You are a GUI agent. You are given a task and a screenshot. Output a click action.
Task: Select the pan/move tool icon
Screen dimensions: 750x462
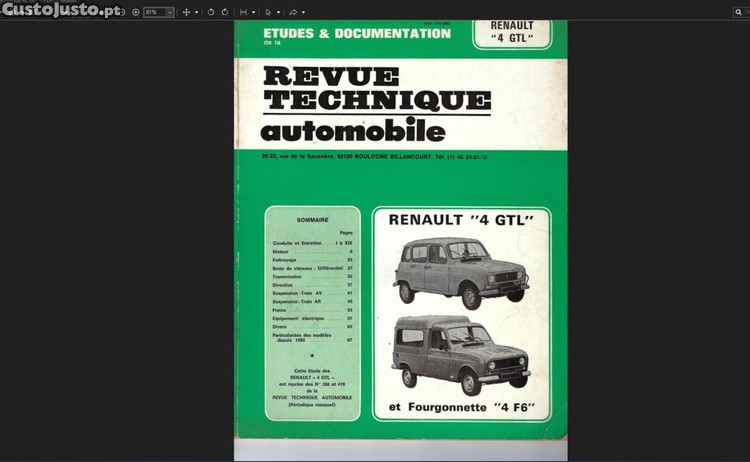pos(186,12)
